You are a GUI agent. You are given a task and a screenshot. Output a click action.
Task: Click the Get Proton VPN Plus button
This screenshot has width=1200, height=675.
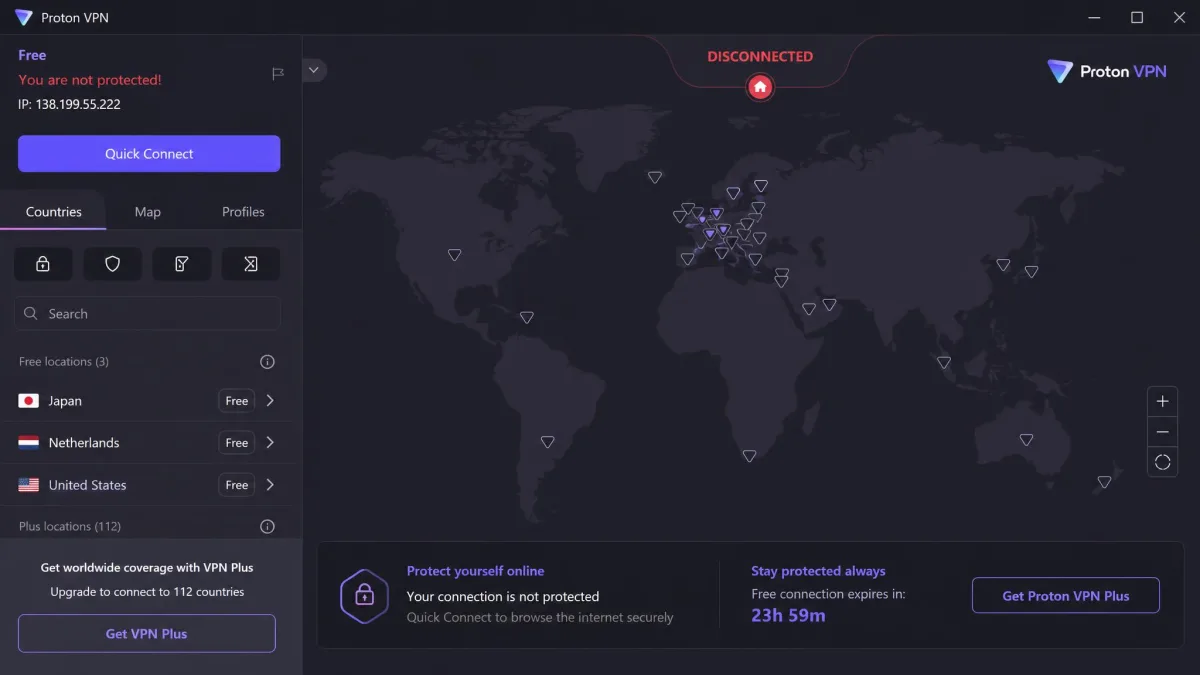pyautogui.click(x=1066, y=596)
